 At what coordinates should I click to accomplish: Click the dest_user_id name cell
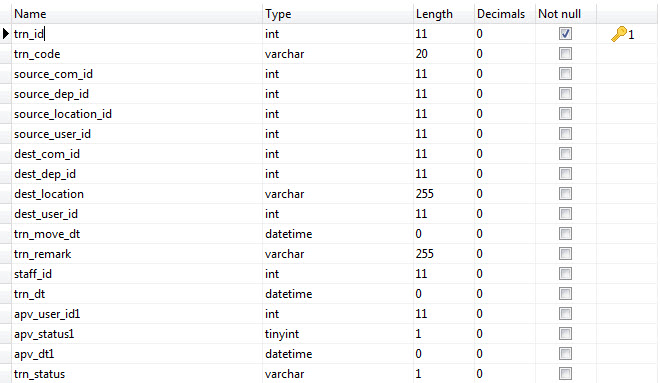pyautogui.click(x=137, y=213)
